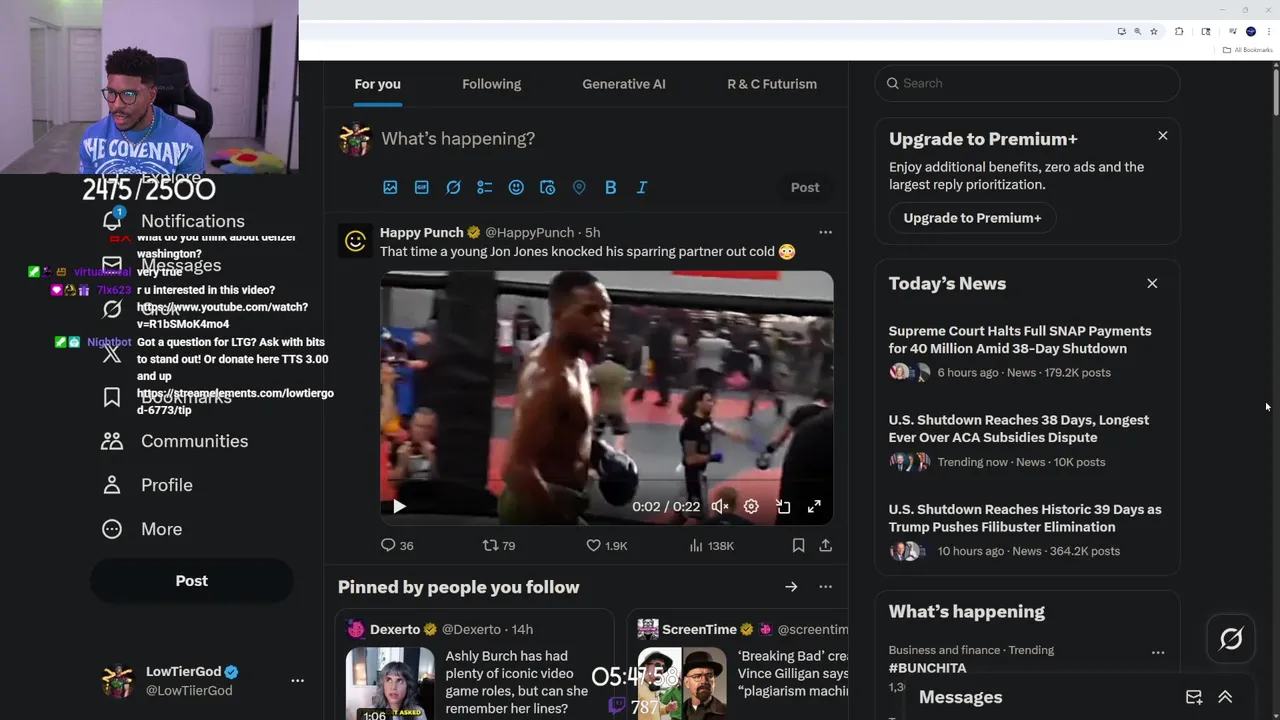1280x720 pixels.
Task: Click the Dexerto account name
Action: [395, 629]
